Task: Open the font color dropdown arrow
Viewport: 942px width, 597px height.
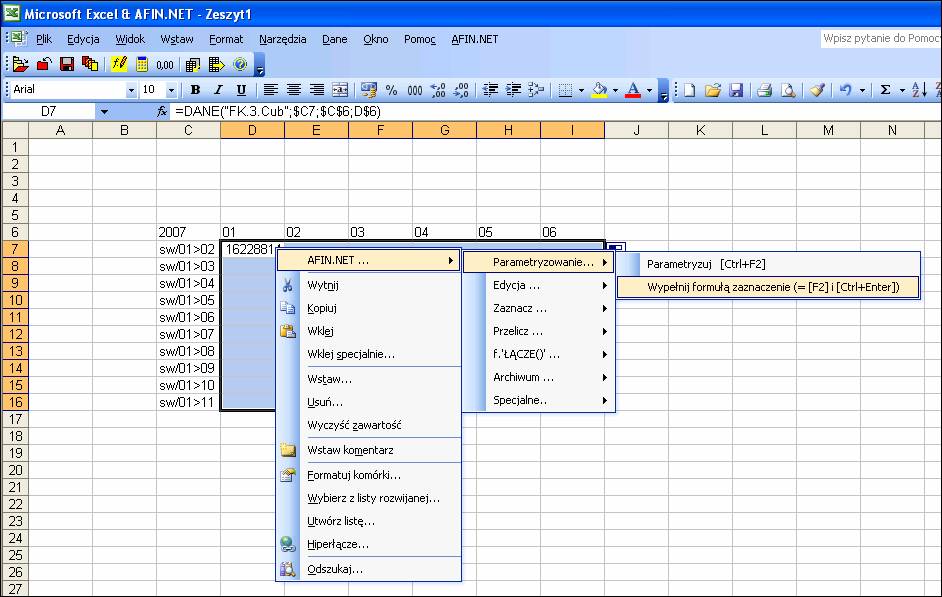Action: pyautogui.click(x=649, y=90)
